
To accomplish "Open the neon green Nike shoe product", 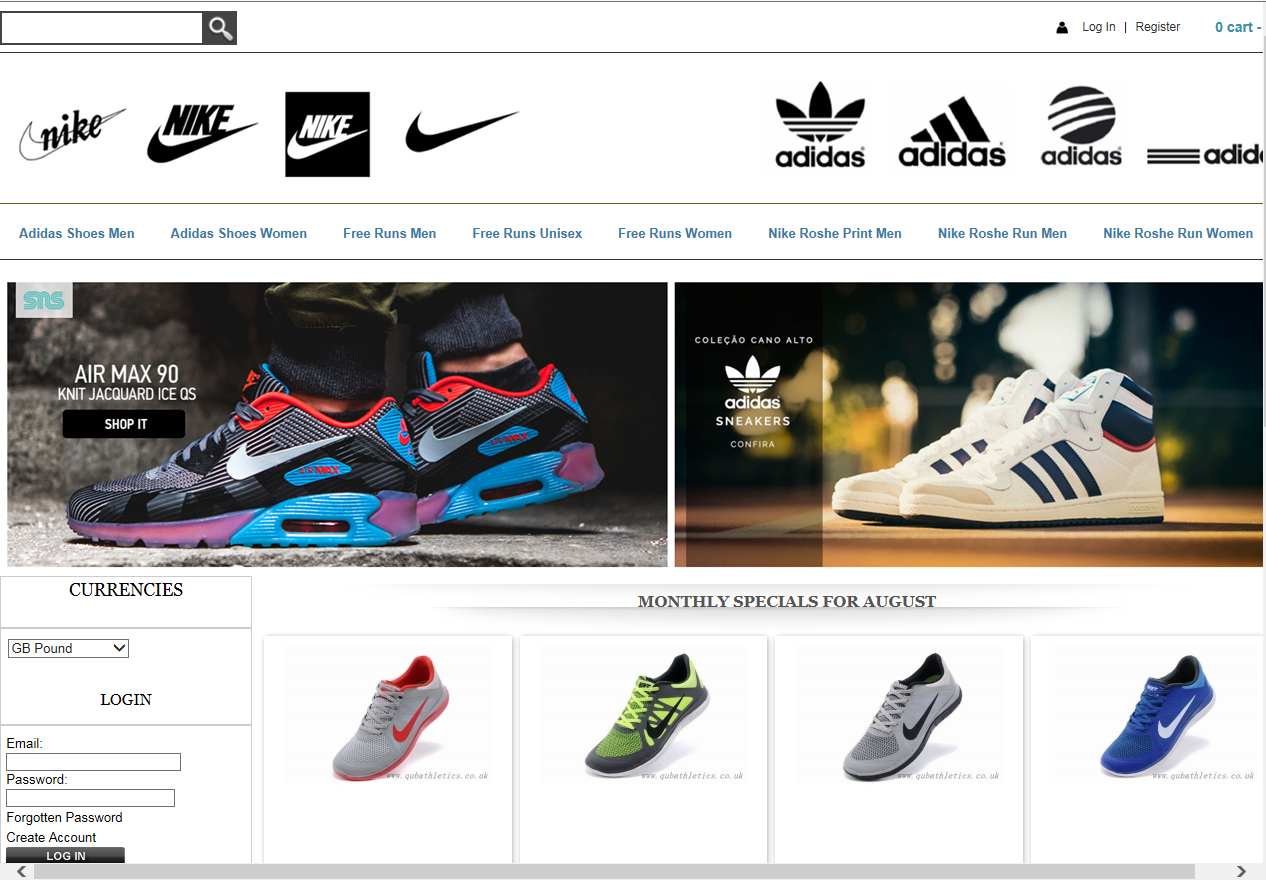I will point(644,715).
